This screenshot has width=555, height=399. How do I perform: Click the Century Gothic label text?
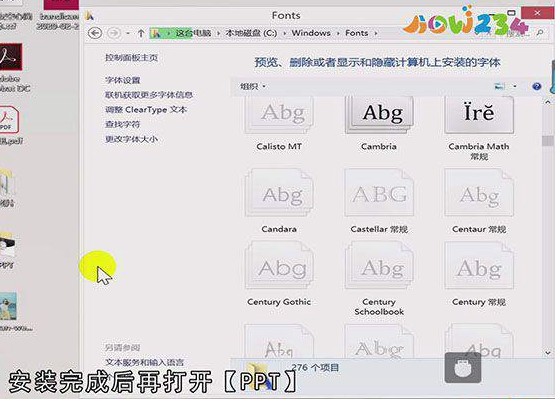click(279, 302)
